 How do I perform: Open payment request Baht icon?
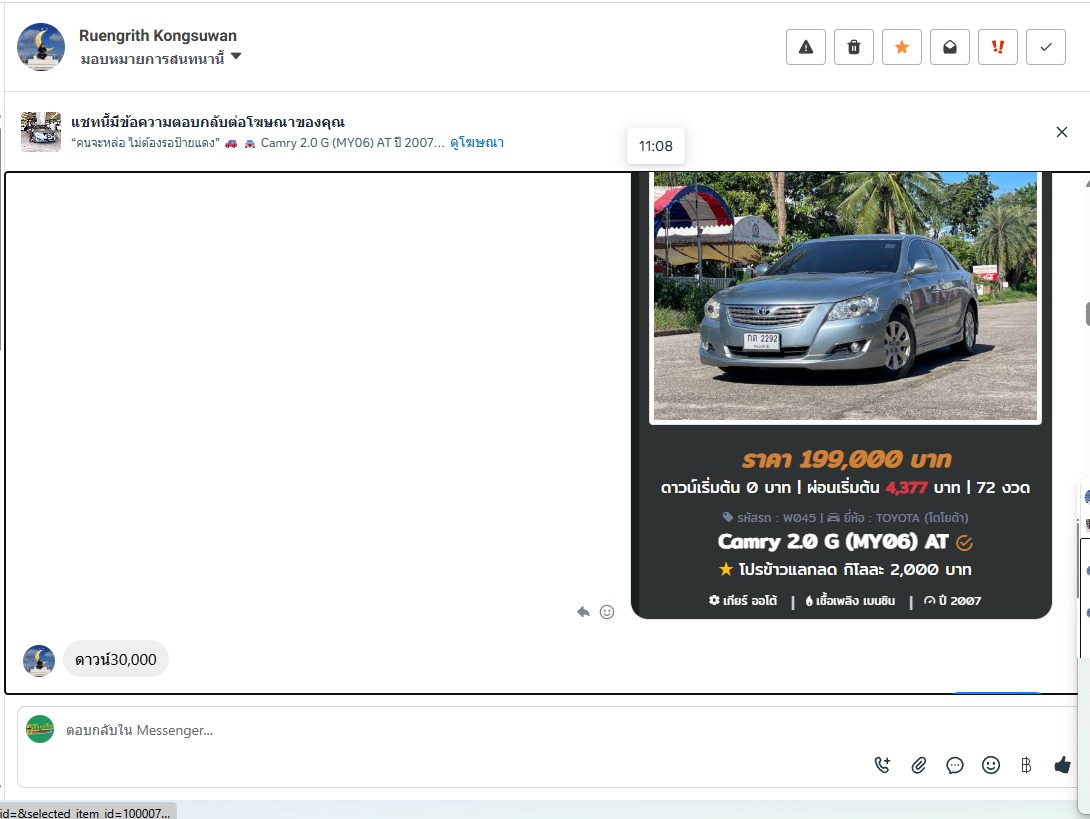point(1026,765)
